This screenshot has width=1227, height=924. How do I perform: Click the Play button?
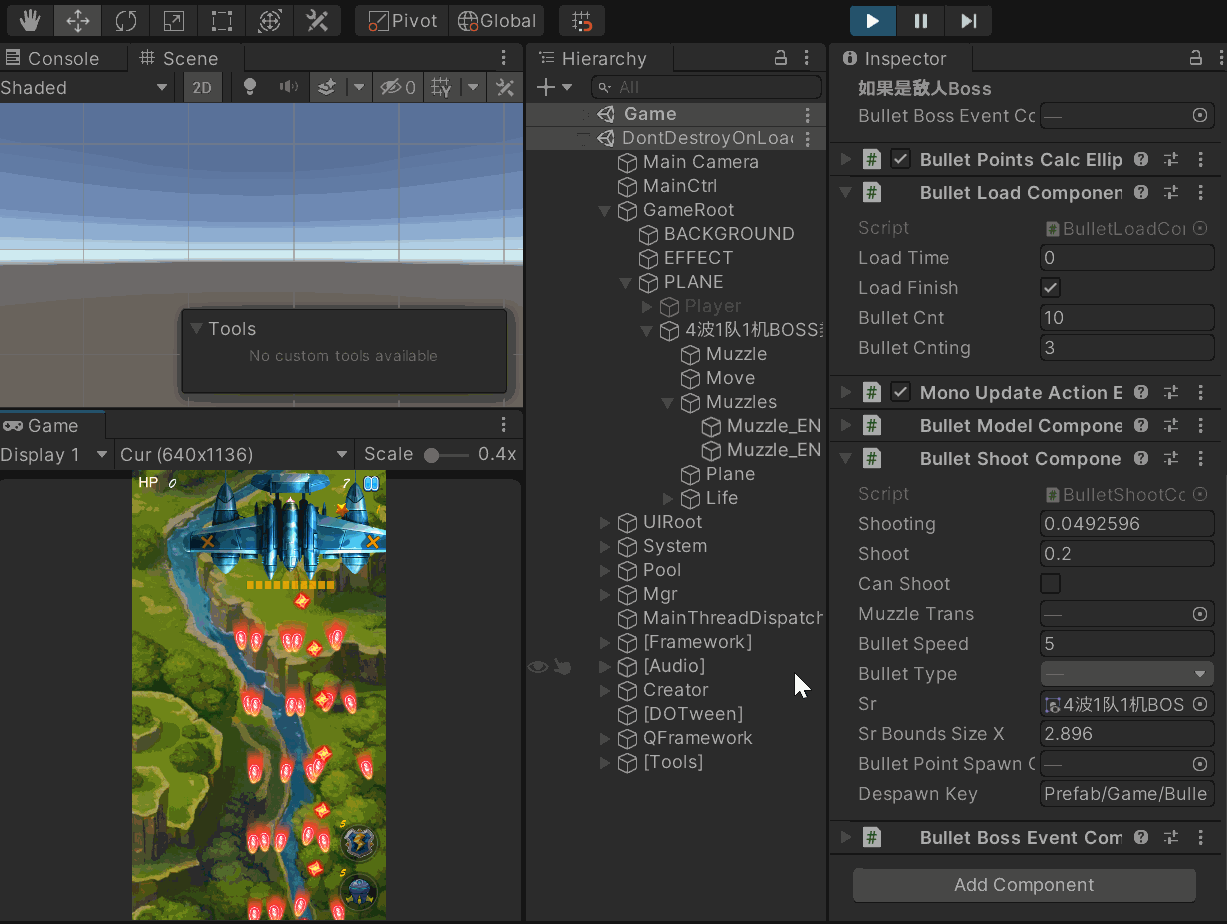(873, 20)
